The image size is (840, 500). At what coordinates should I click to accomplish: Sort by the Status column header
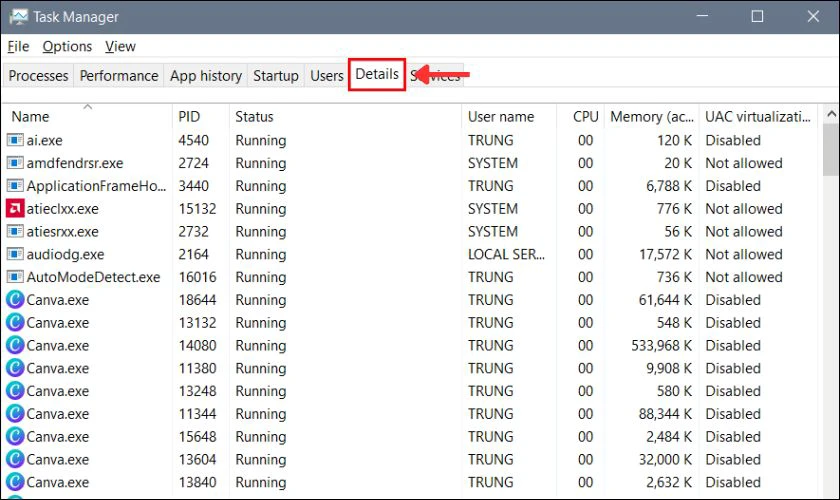pos(345,116)
